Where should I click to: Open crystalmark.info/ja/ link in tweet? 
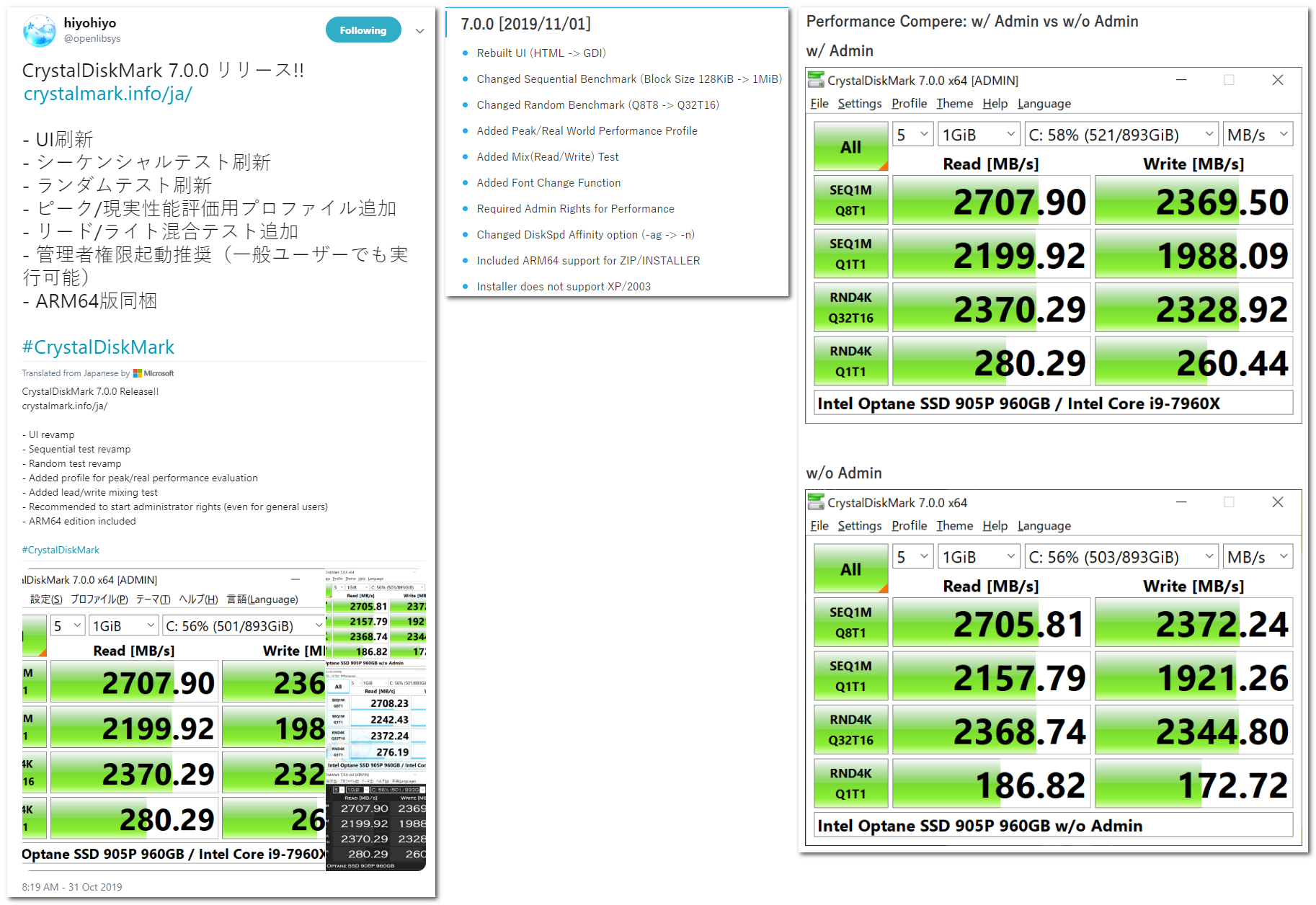(x=108, y=94)
